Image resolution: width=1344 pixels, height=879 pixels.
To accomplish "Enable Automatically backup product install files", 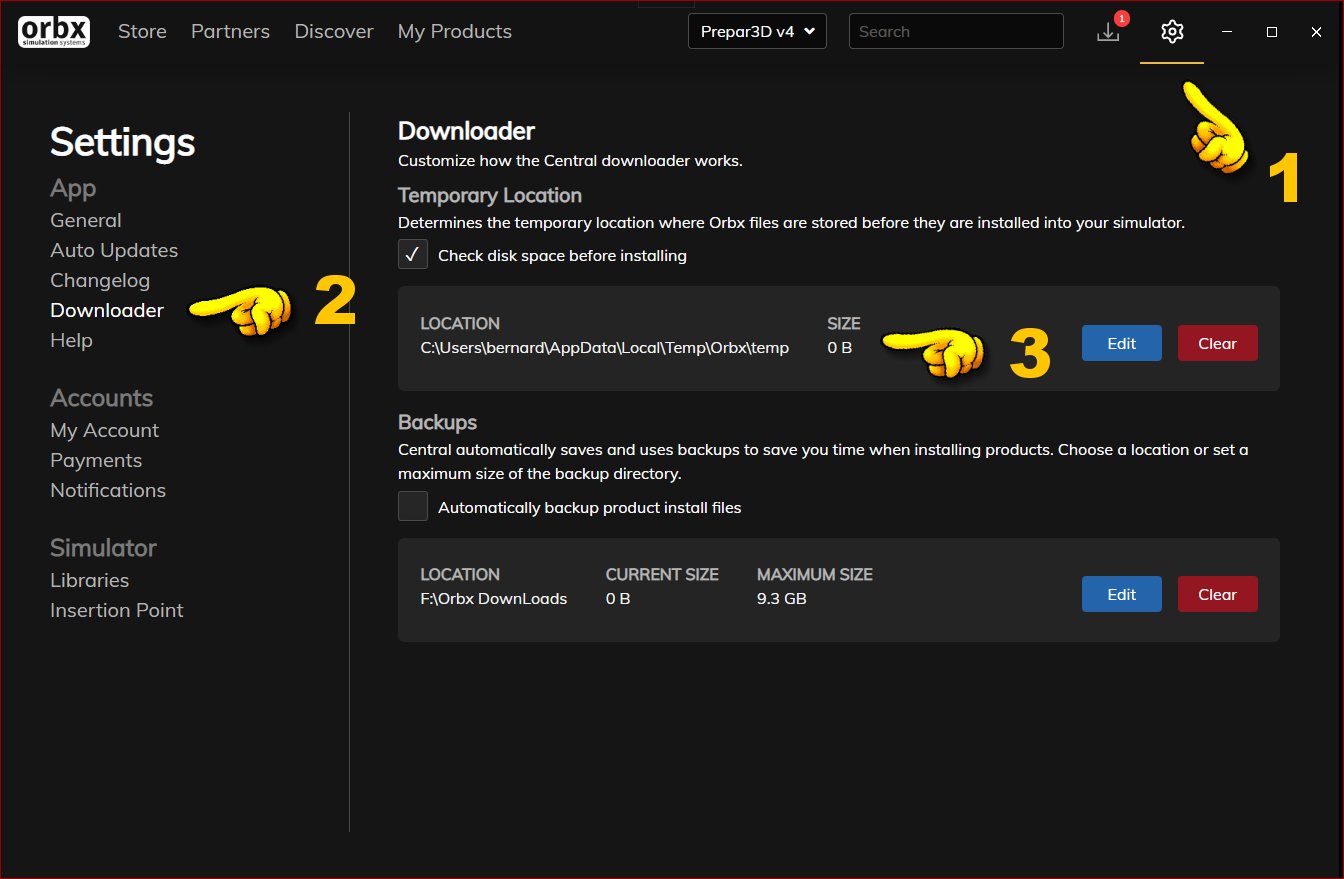I will point(413,506).
